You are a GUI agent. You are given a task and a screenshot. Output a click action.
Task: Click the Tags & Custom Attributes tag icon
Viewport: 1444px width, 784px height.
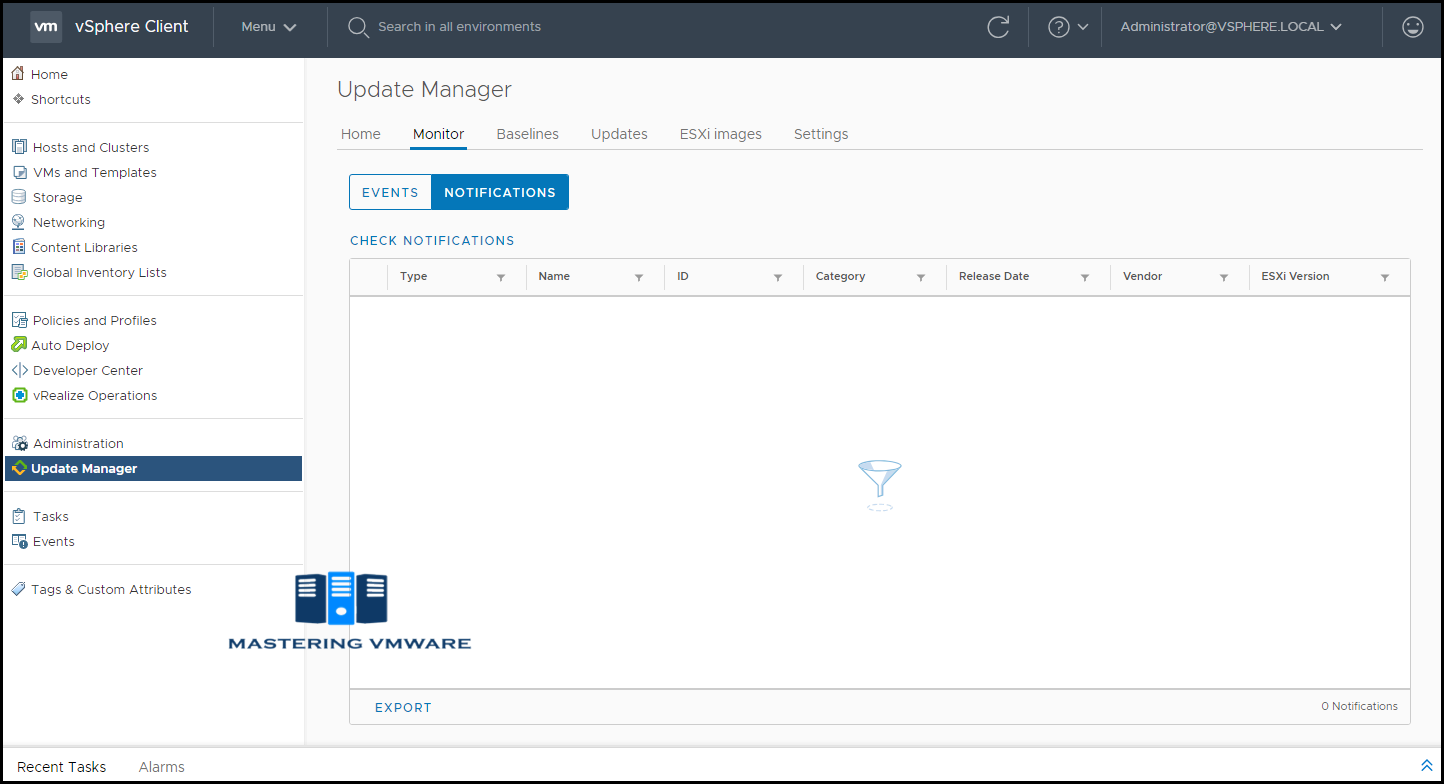(19, 589)
